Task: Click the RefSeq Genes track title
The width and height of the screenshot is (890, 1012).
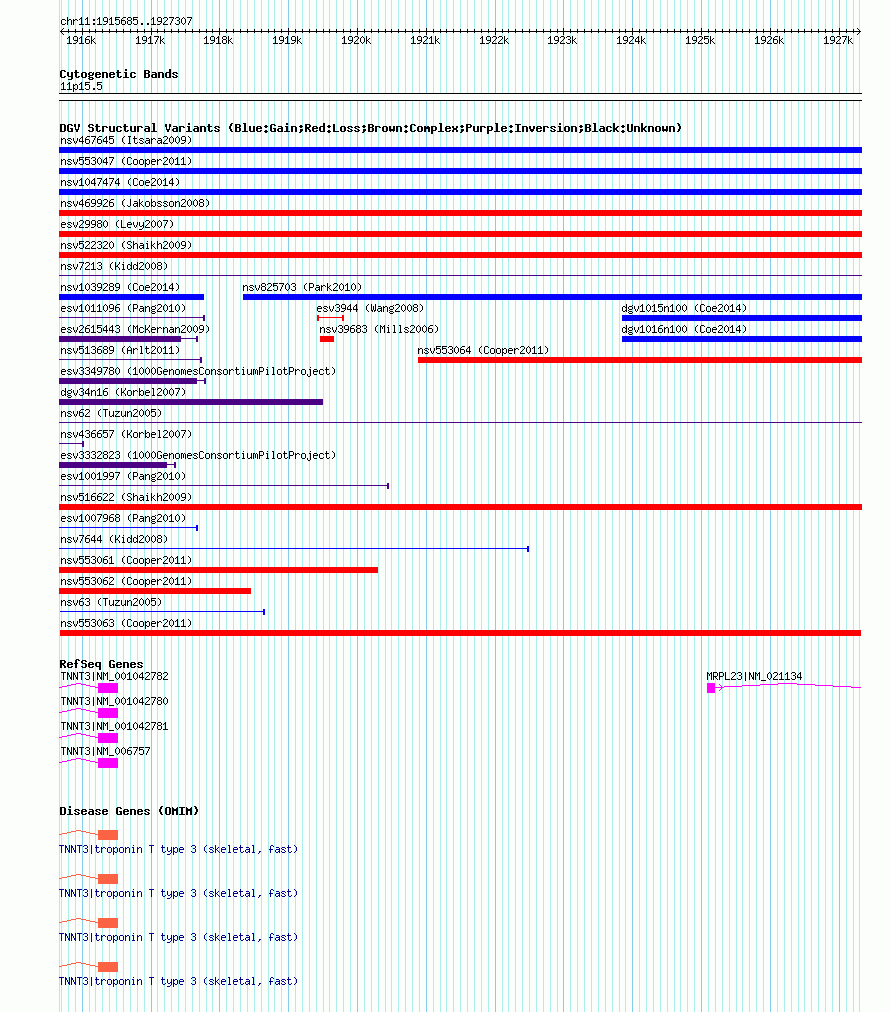Action: click(101, 664)
